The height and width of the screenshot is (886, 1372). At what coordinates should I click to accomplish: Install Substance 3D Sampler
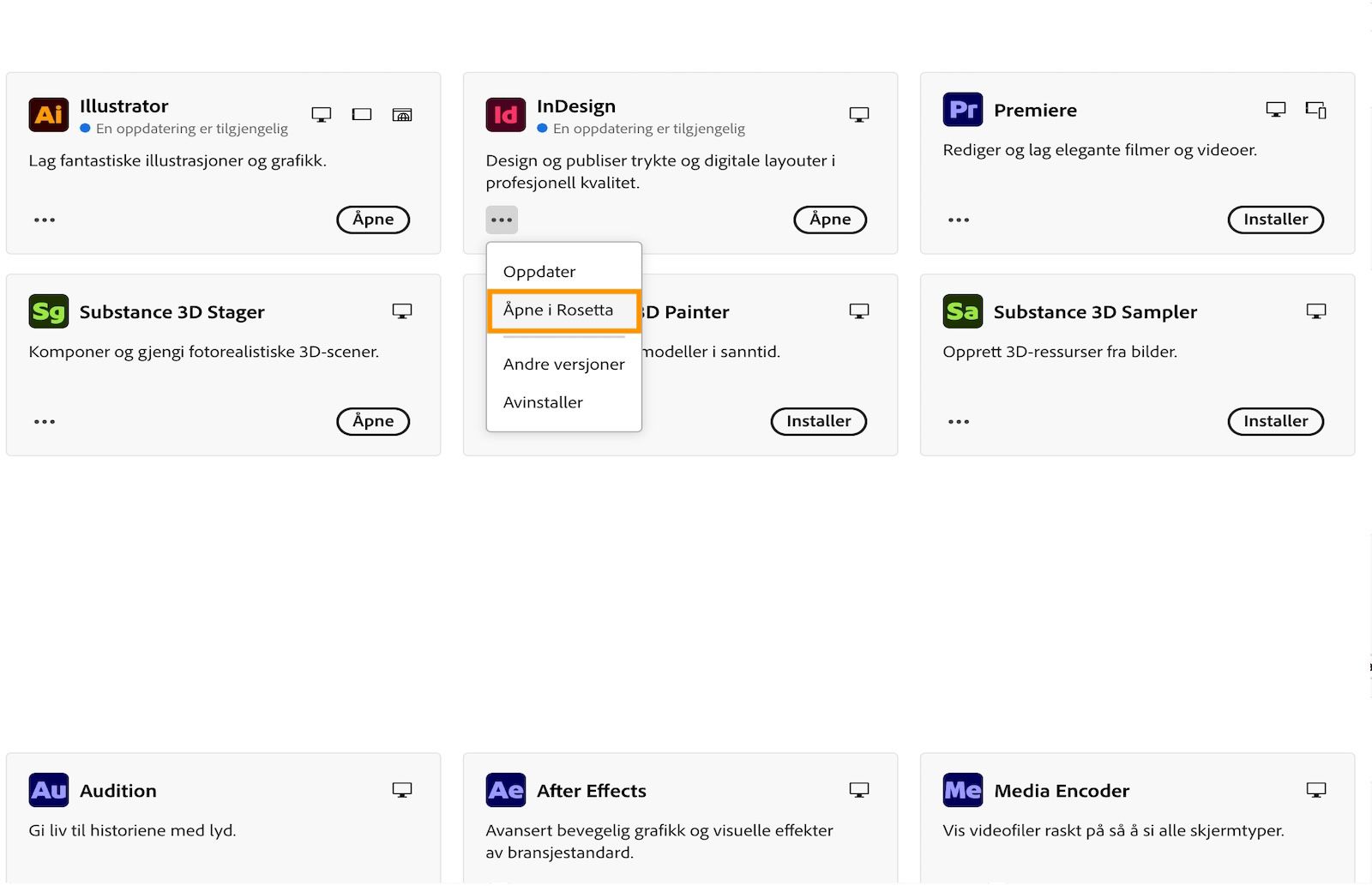[1276, 421]
